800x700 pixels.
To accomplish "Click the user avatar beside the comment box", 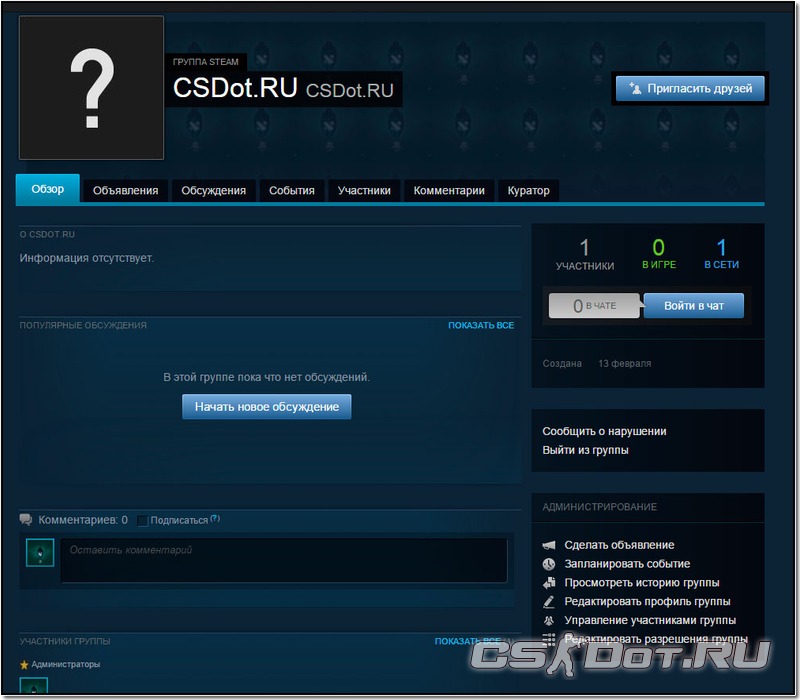I will click(x=40, y=553).
